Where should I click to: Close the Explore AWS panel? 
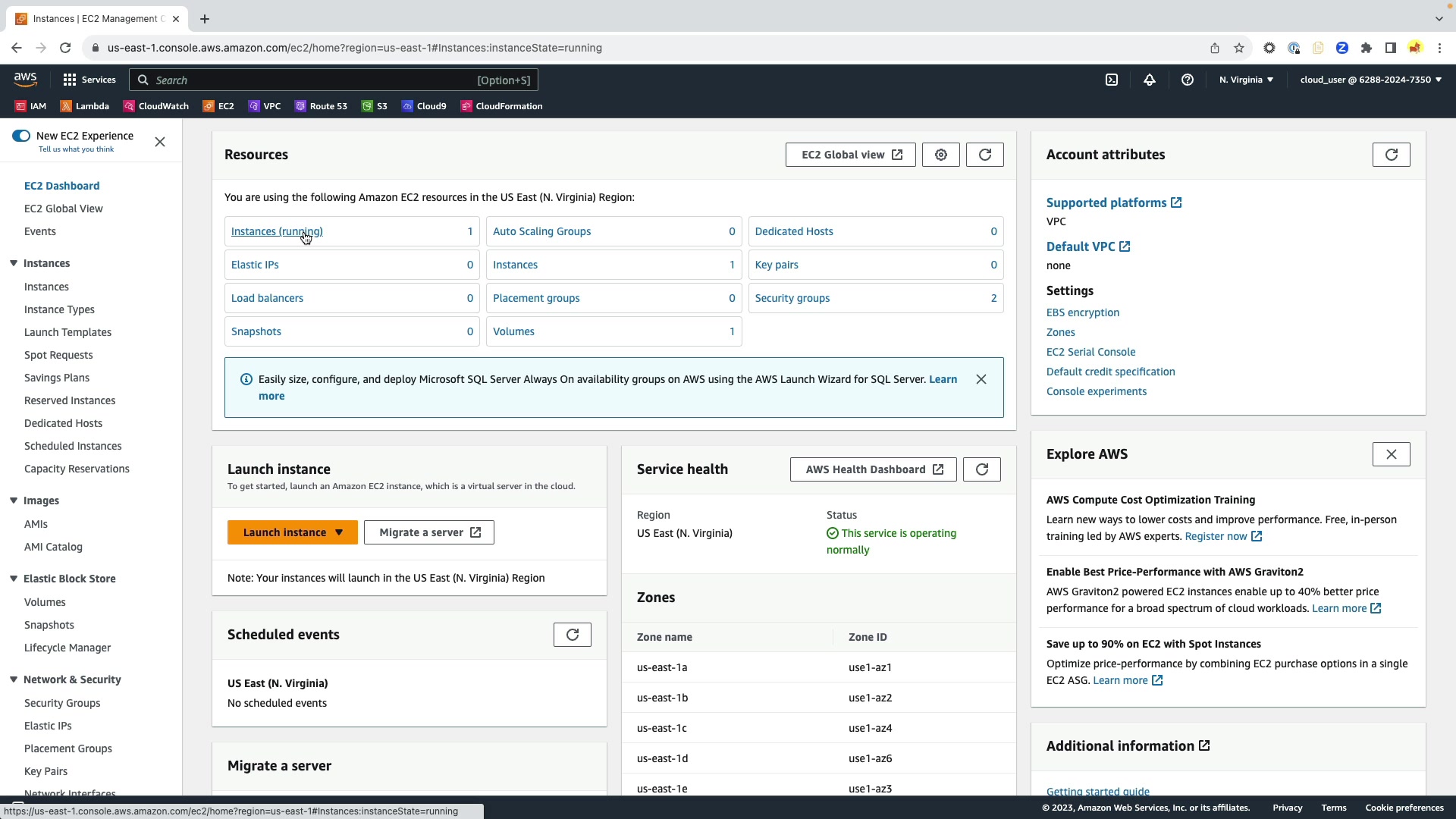click(x=1392, y=454)
